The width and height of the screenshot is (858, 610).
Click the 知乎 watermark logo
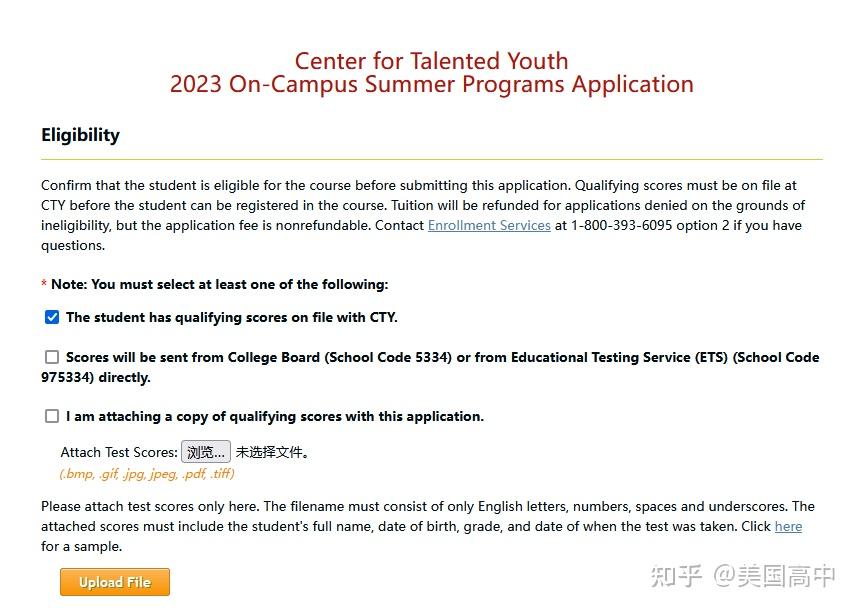pyautogui.click(x=676, y=575)
